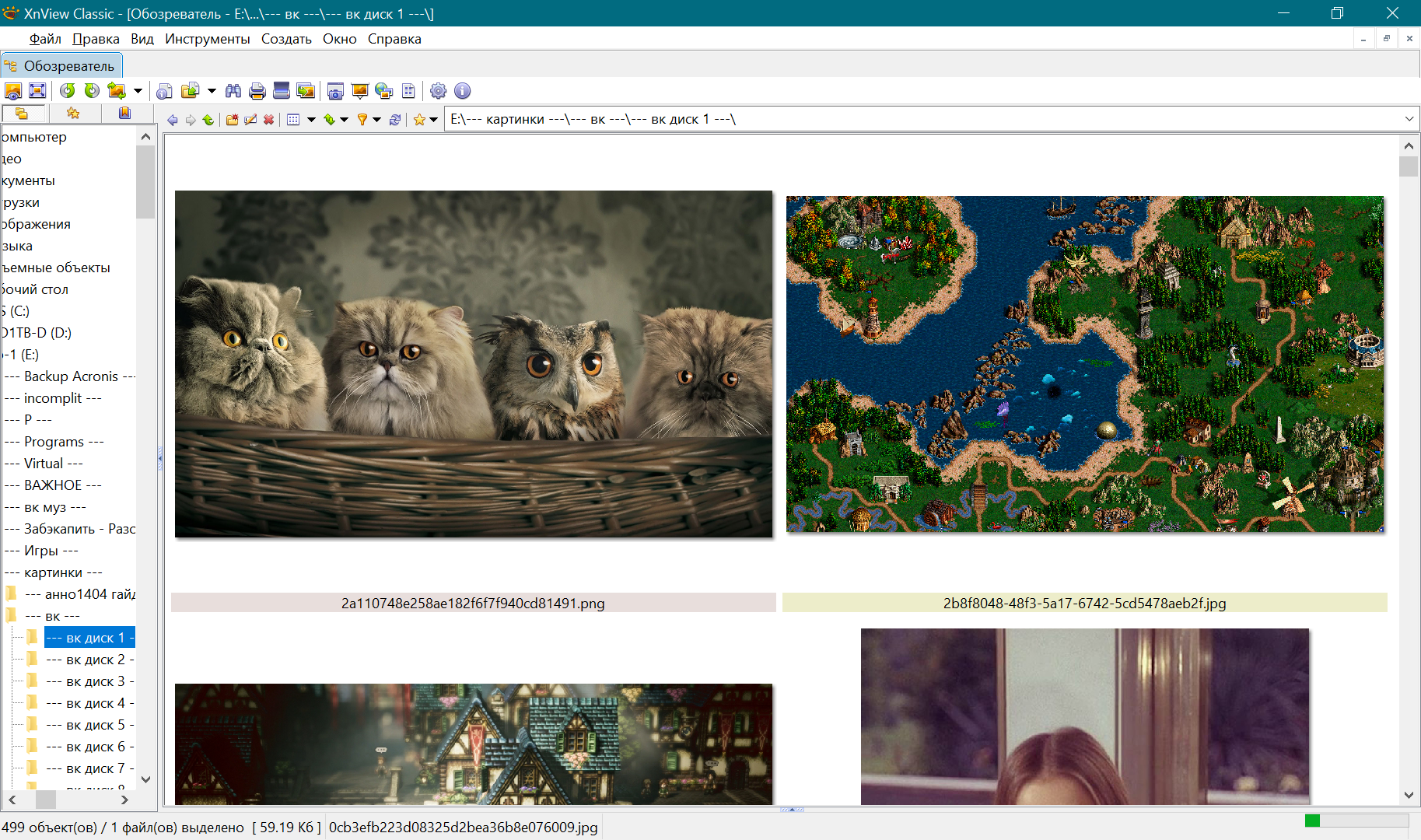Open the gear Options icon
This screenshot has width=1421, height=840.
coord(438,91)
